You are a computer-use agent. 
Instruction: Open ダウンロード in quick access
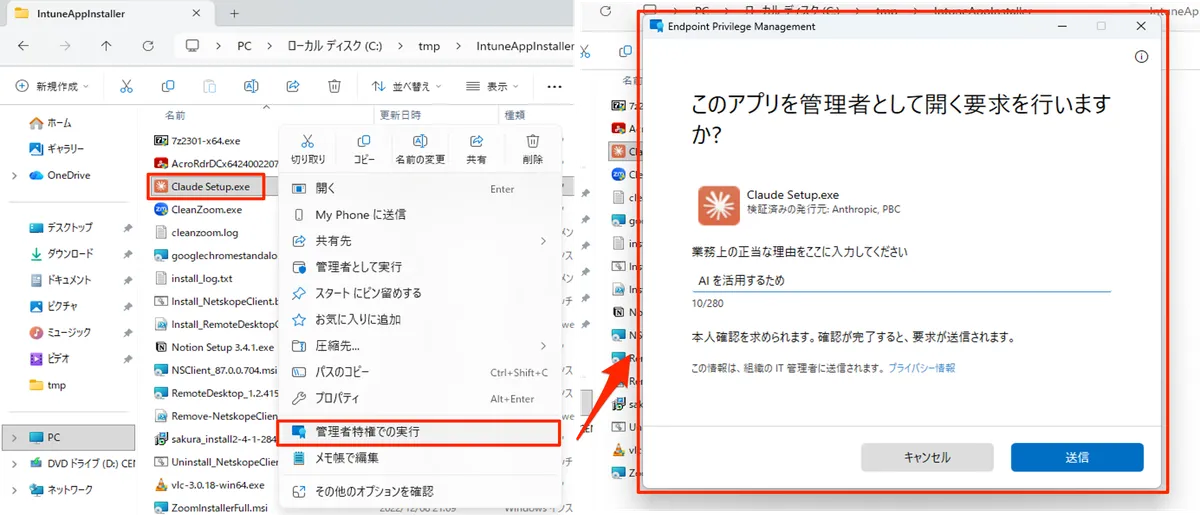(61, 254)
